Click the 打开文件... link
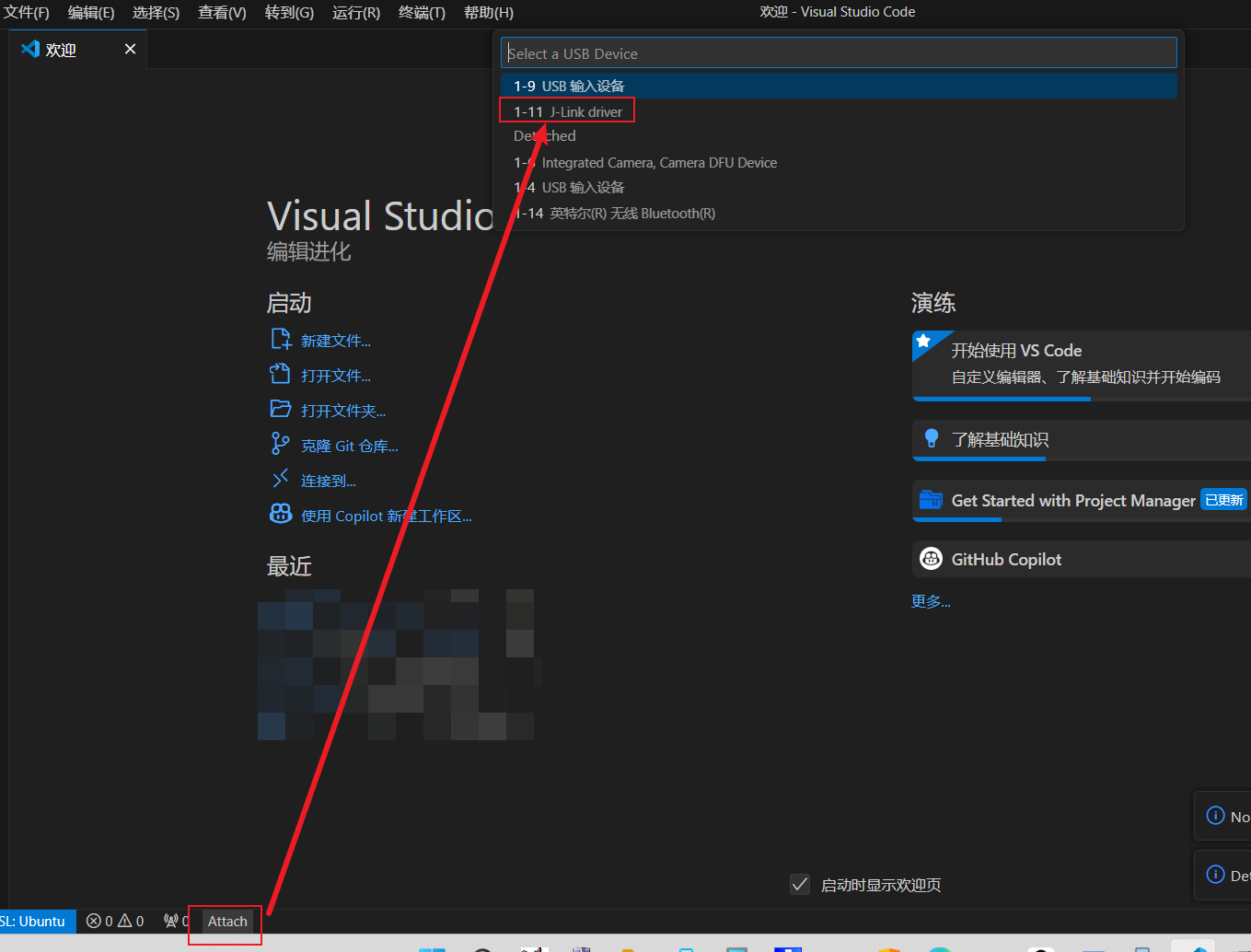 click(335, 376)
